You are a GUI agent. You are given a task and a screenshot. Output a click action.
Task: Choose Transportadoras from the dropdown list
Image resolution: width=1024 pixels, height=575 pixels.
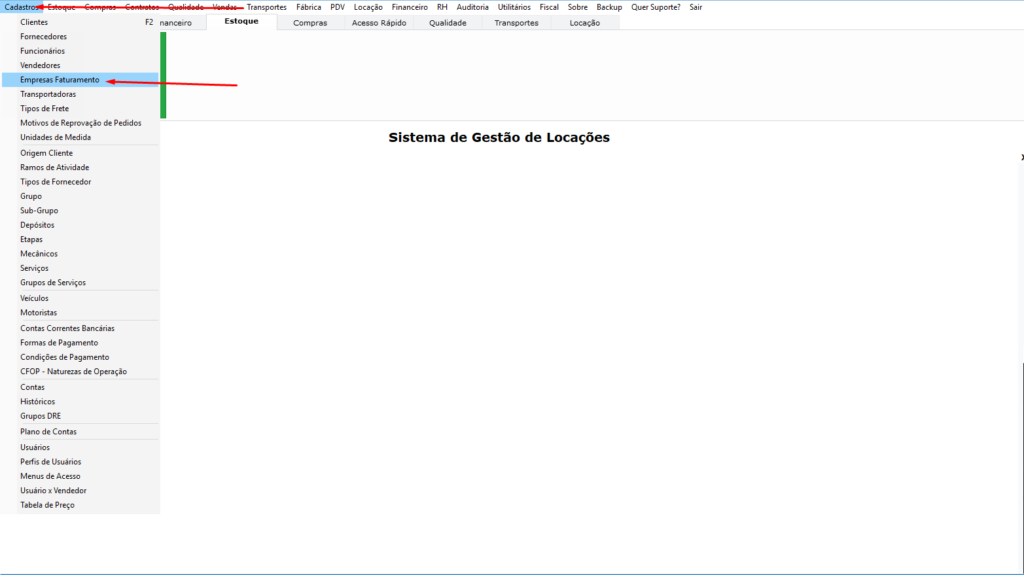[x=48, y=94]
